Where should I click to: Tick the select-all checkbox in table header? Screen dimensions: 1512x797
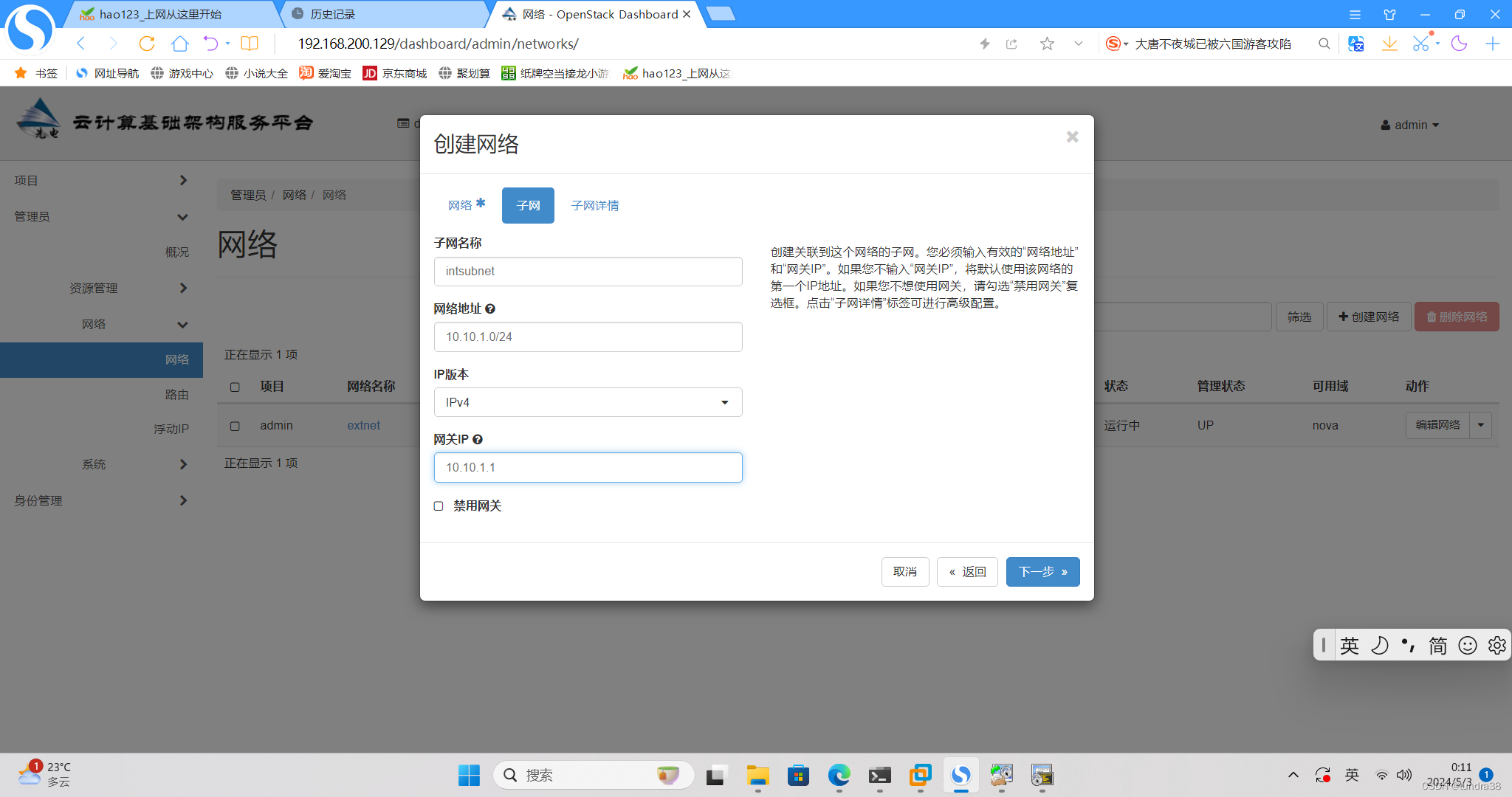[x=235, y=387]
